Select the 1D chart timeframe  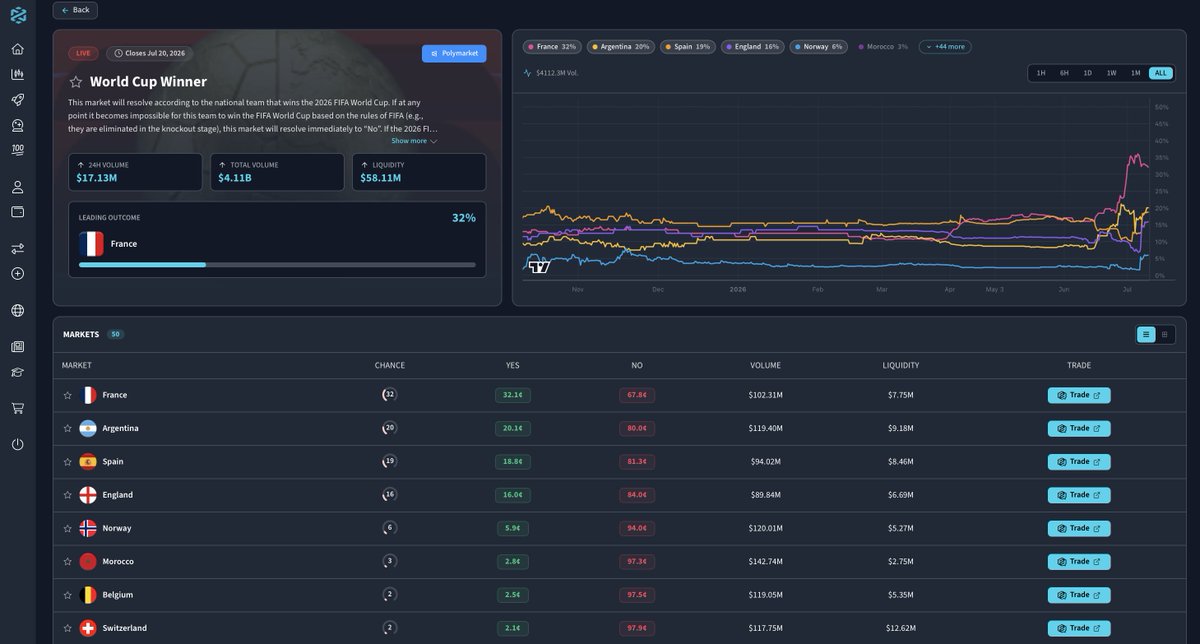point(1088,73)
